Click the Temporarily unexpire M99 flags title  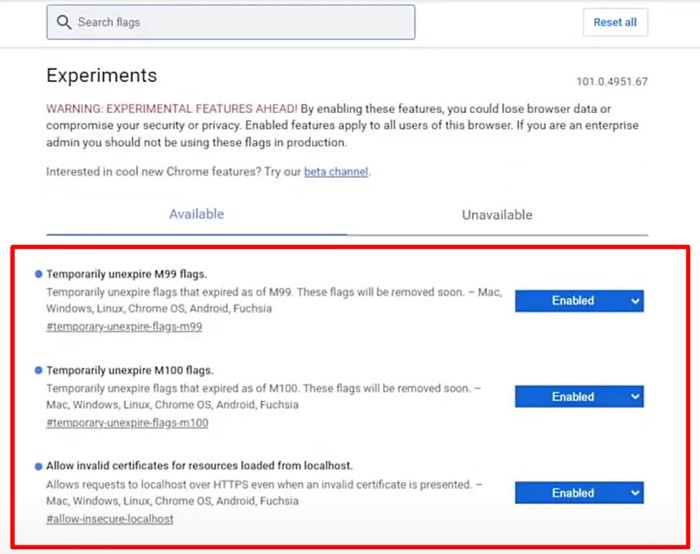click(x=127, y=274)
